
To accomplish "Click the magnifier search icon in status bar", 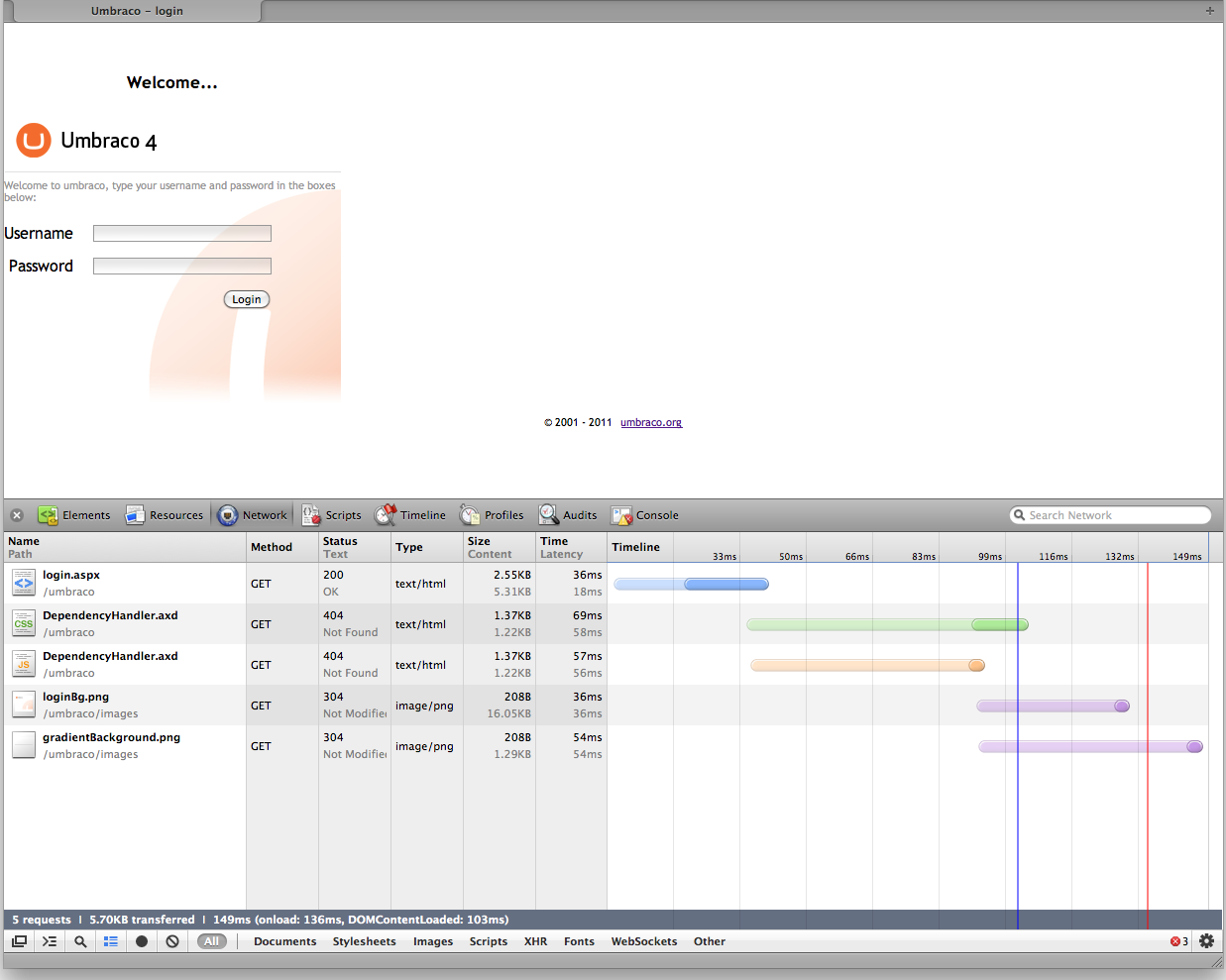I will click(80, 941).
